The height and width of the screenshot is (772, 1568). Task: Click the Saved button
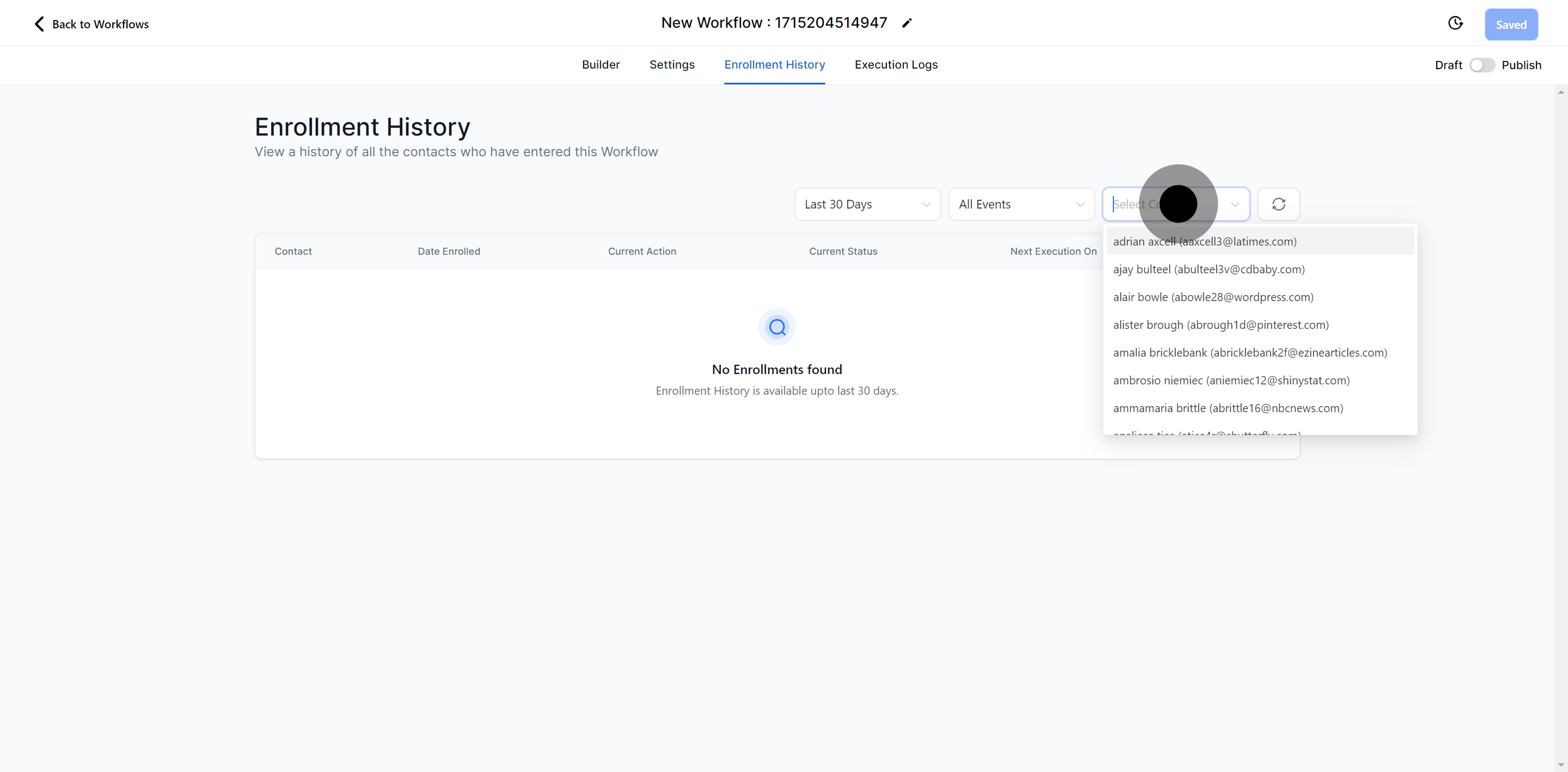click(1511, 24)
